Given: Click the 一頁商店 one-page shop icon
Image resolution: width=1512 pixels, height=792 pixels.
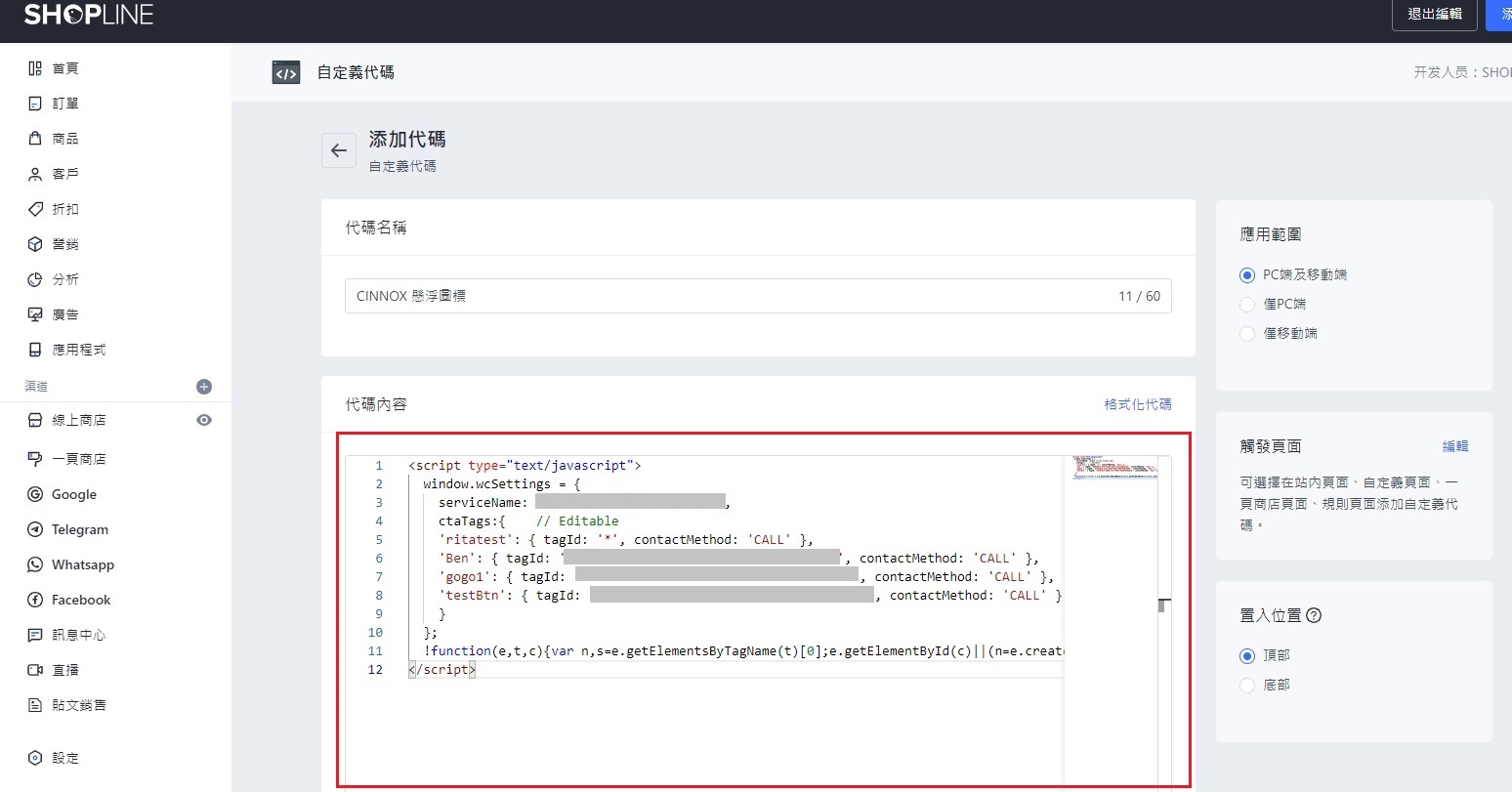Looking at the screenshot, I should pos(35,459).
